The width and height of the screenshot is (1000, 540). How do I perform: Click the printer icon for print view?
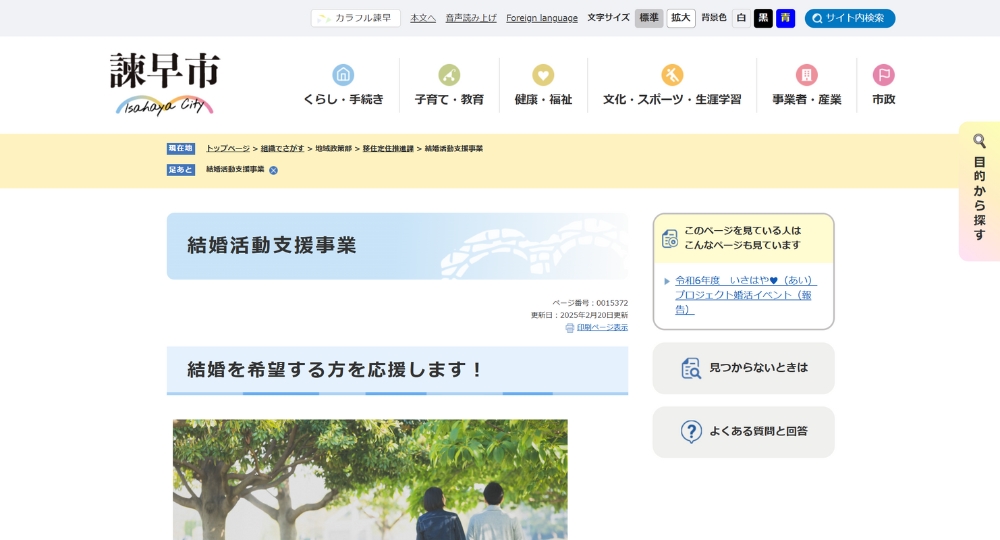[570, 328]
